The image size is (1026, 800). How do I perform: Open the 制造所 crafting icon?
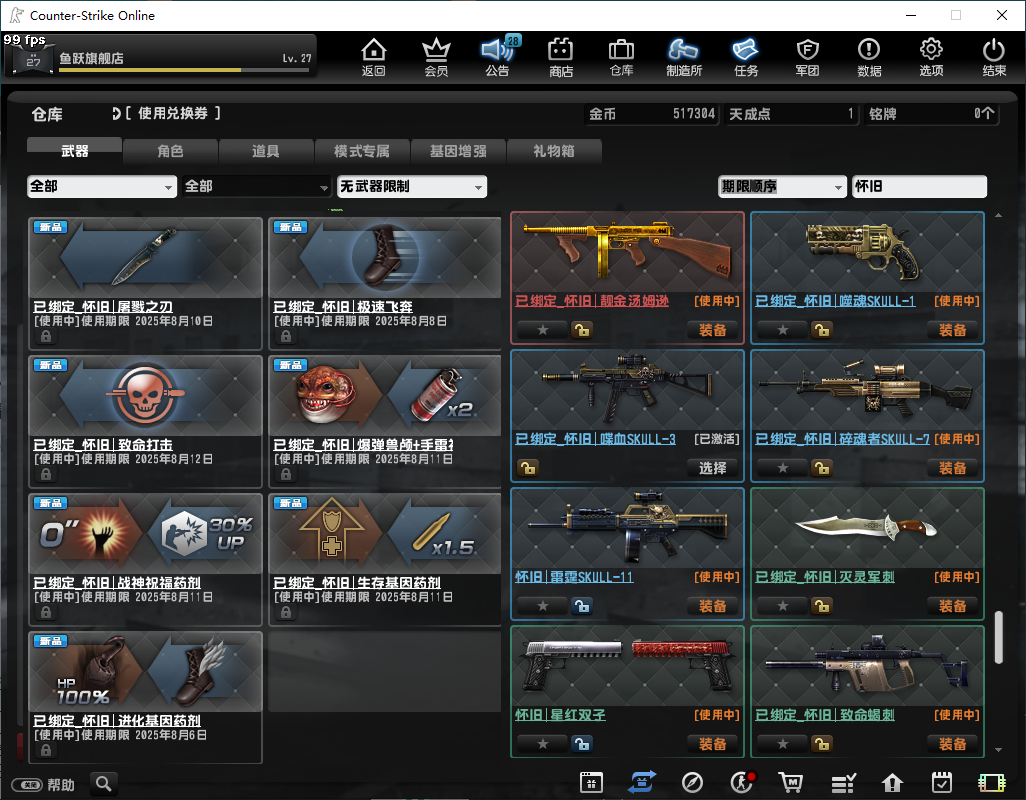coord(684,57)
